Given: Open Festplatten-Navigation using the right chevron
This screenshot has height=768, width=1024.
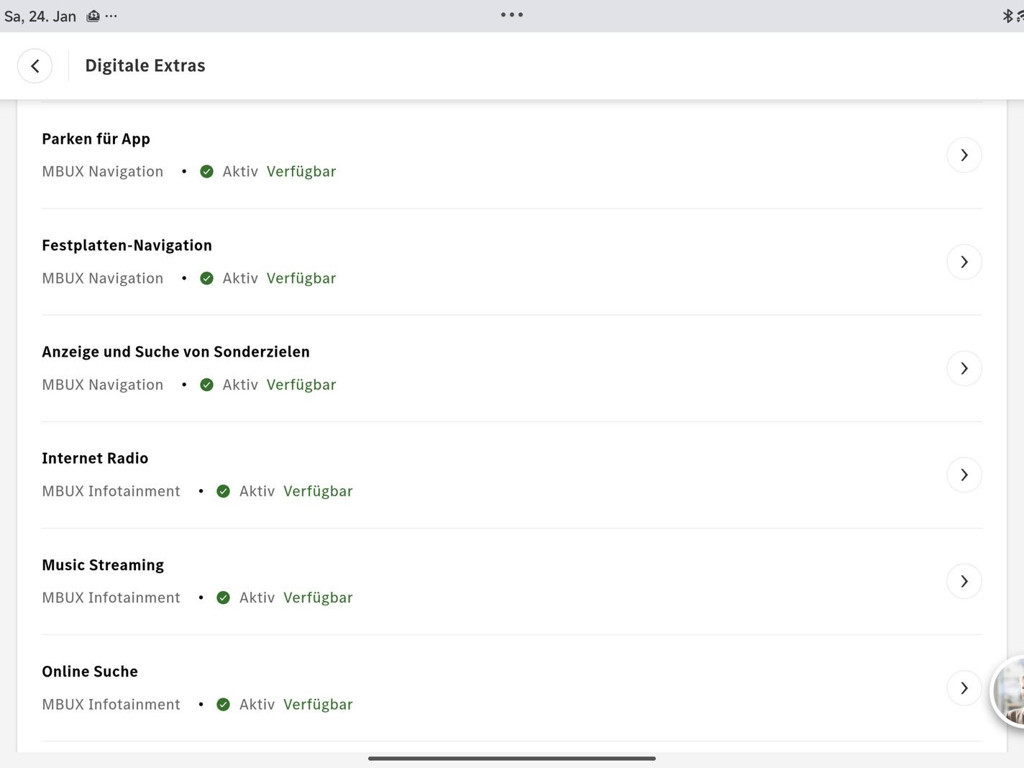Looking at the screenshot, I should click(964, 262).
